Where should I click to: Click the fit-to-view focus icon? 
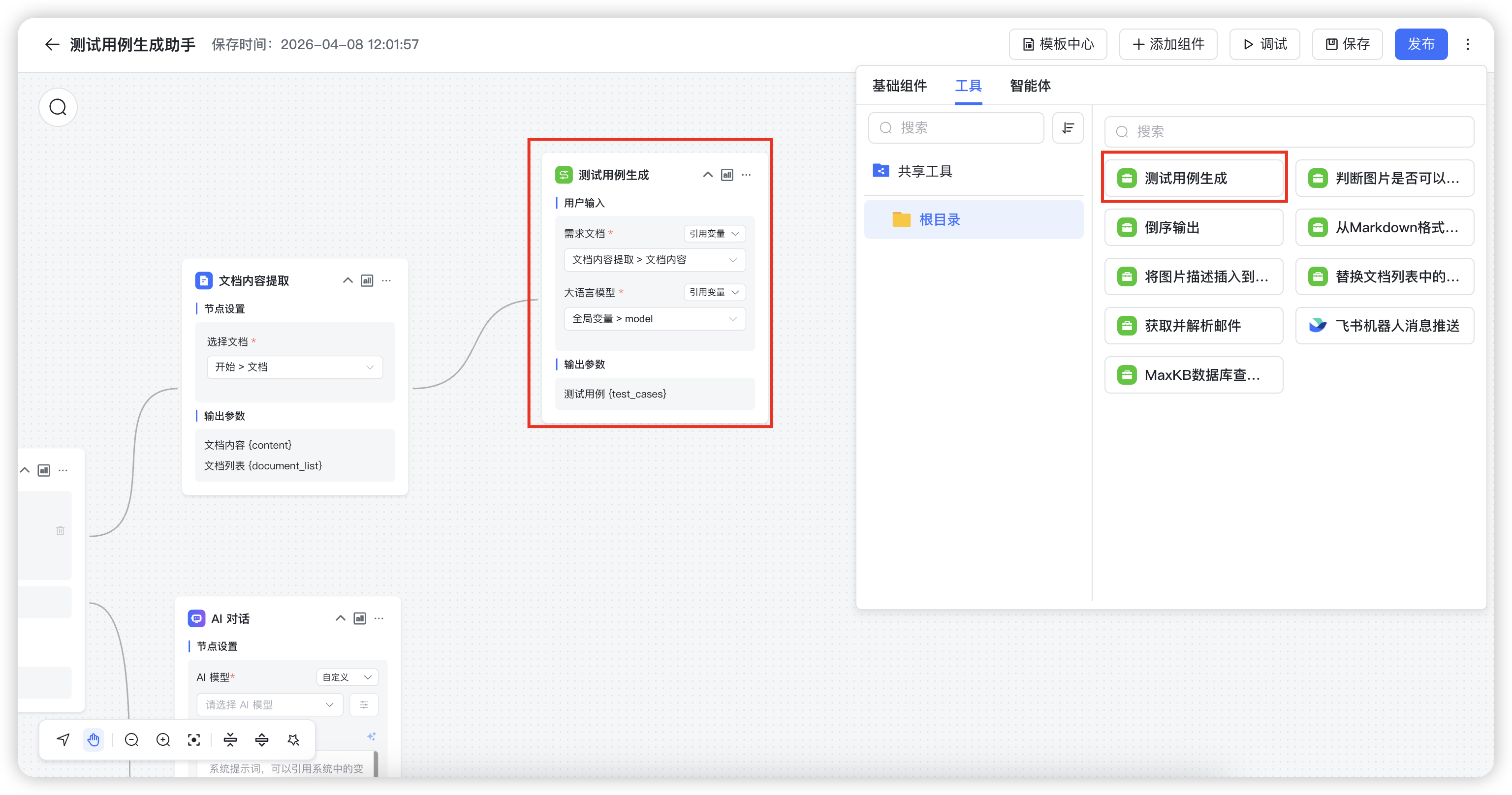pyautogui.click(x=194, y=739)
